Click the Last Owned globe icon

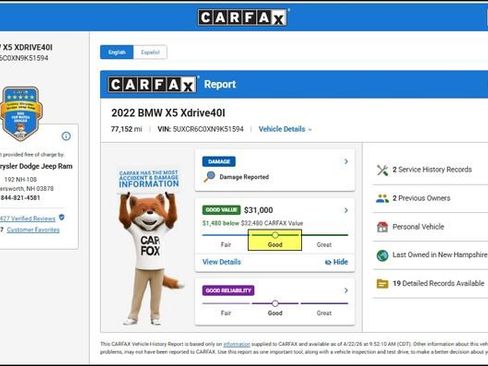pyautogui.click(x=382, y=255)
